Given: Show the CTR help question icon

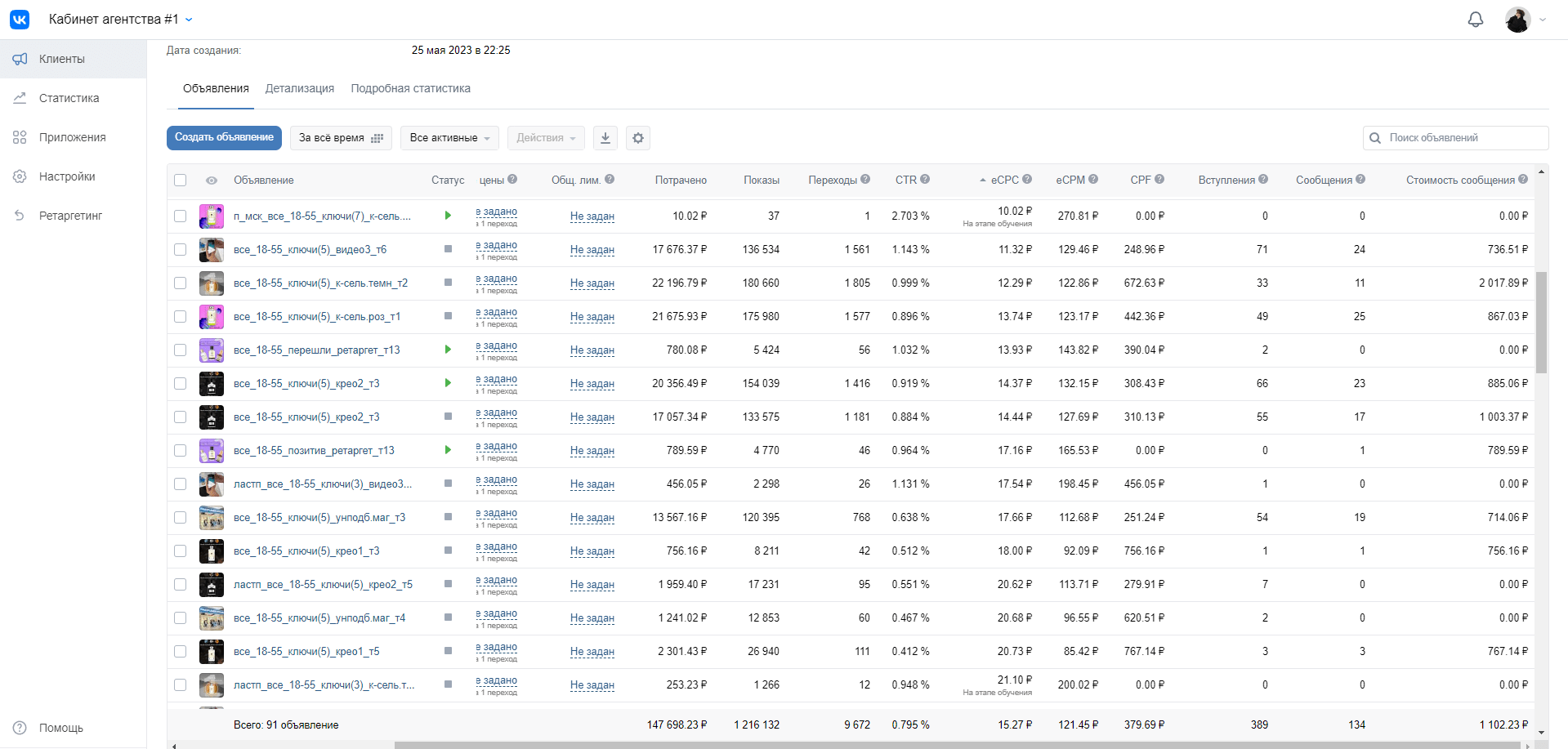Looking at the screenshot, I should click(x=925, y=179).
